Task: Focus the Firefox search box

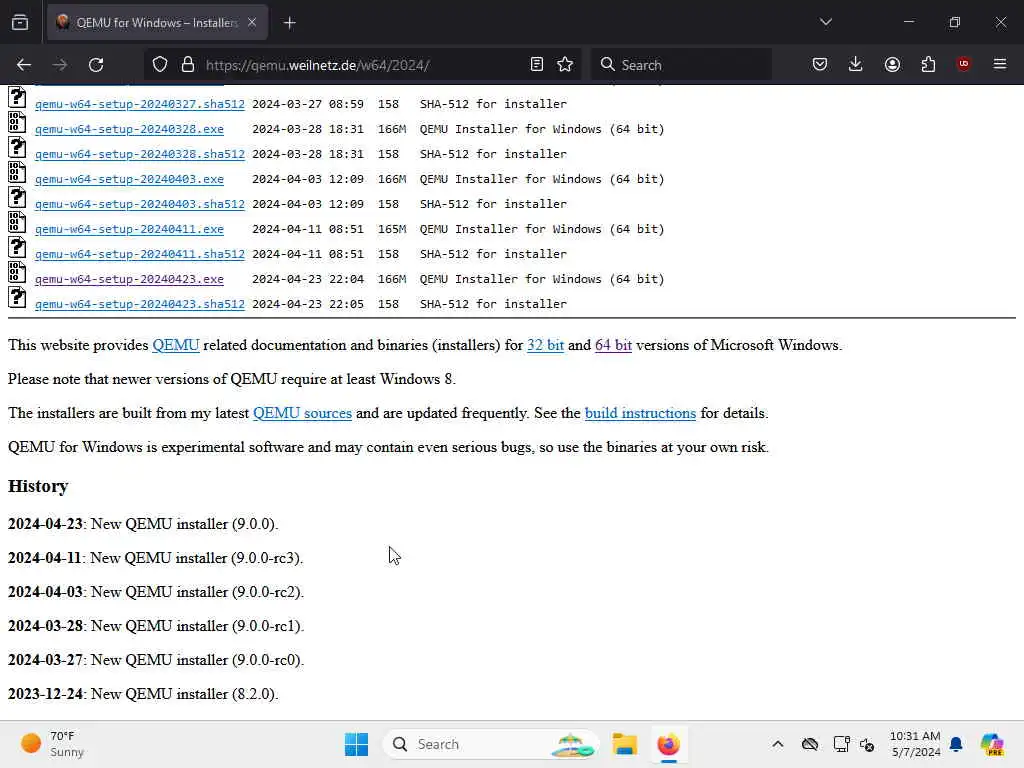Action: (682, 65)
